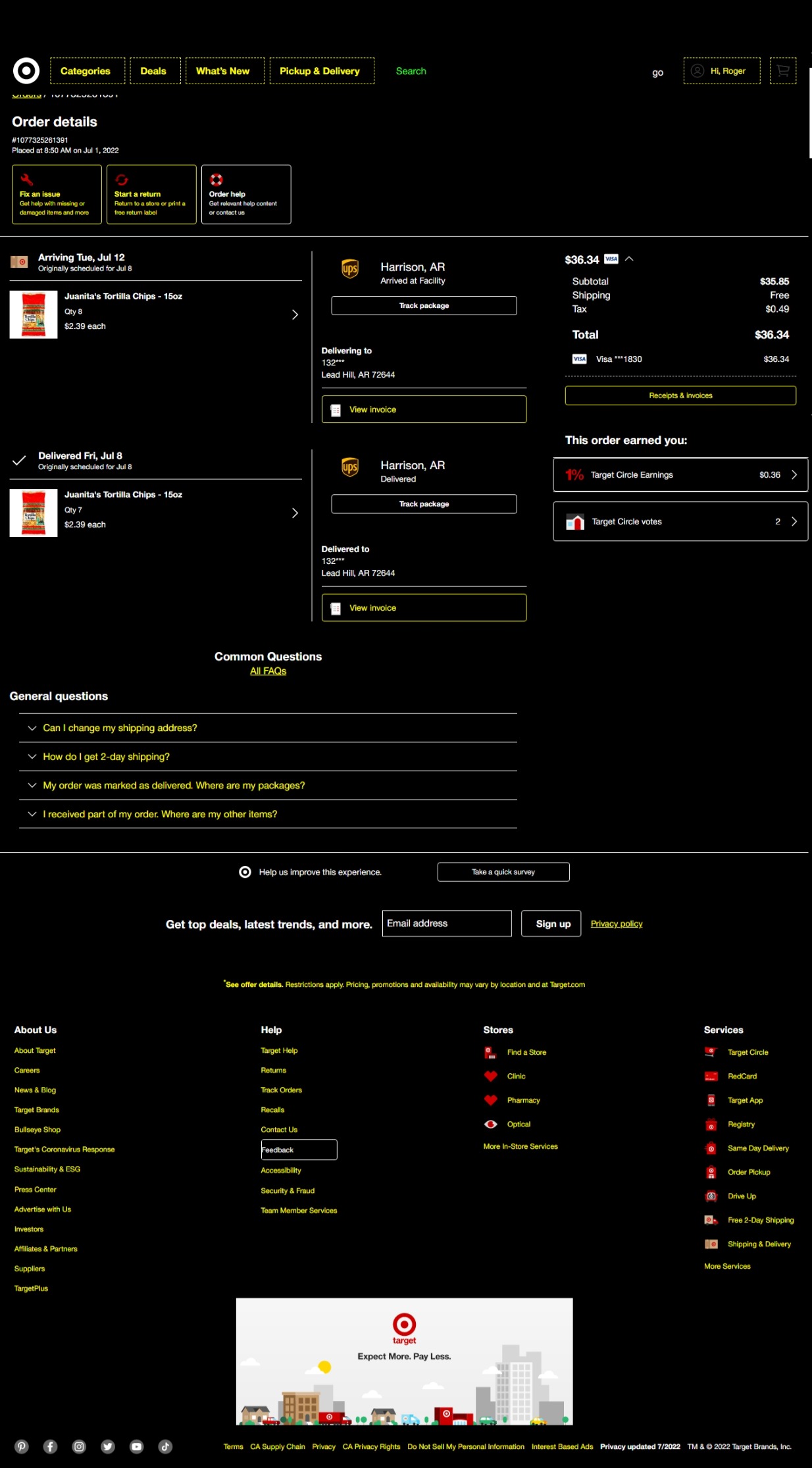The height and width of the screenshot is (1468, 812).
Task: Click the All FAQs link
Action: [x=268, y=671]
